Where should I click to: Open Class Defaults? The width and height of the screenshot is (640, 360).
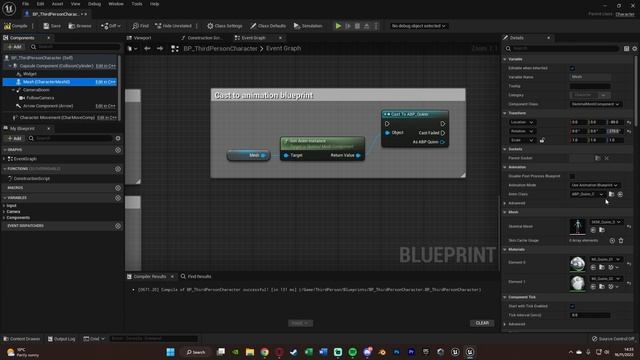pos(268,26)
